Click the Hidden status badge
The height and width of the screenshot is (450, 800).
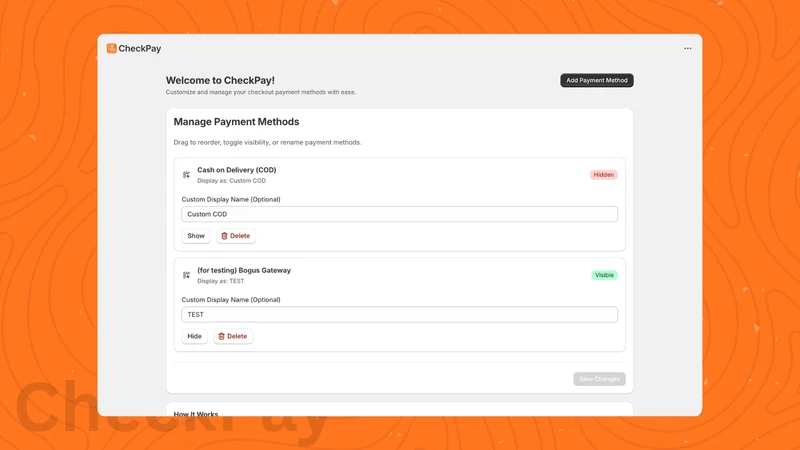click(604, 174)
